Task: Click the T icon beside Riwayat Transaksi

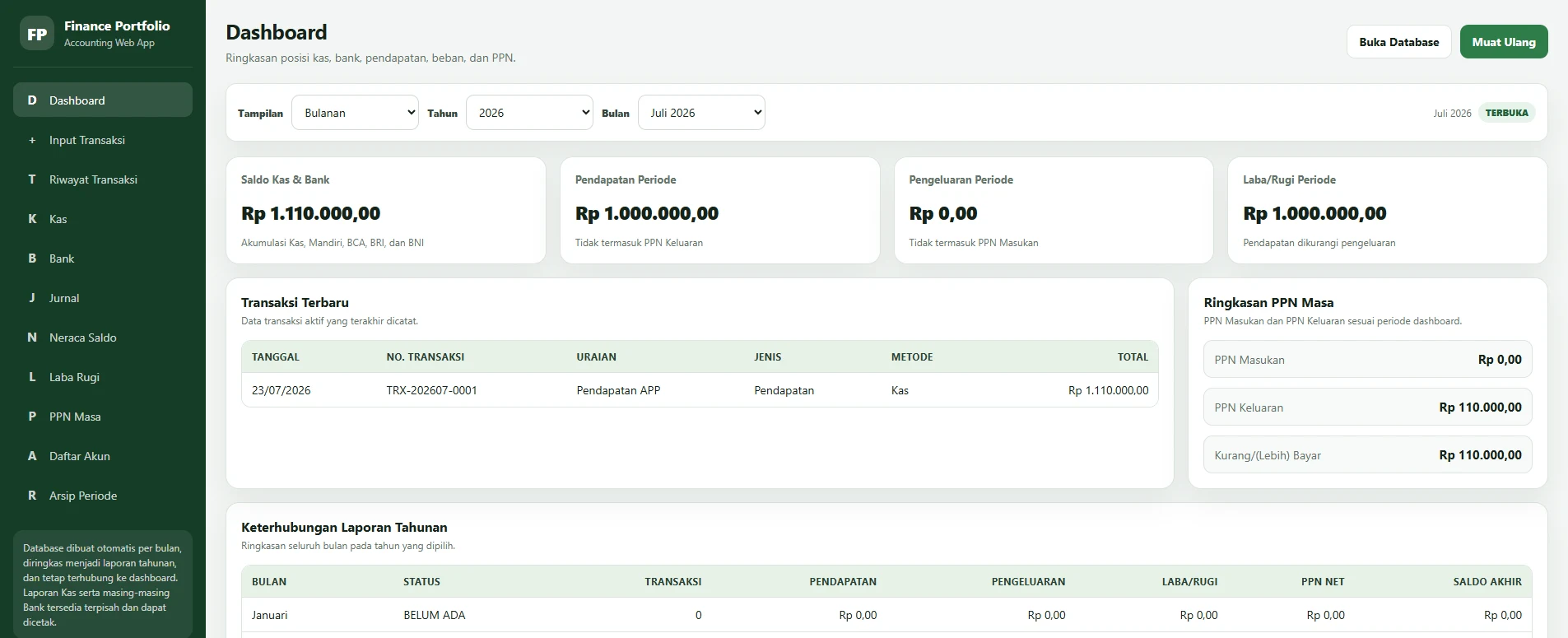Action: coord(32,179)
